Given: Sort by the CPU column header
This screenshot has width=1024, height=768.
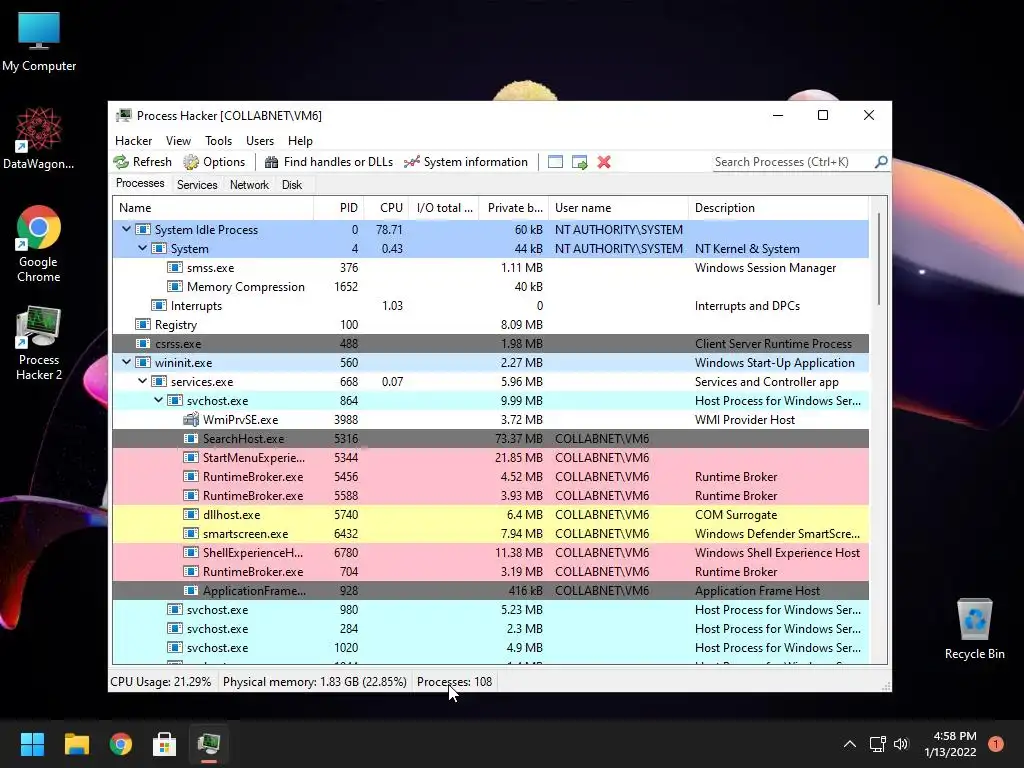Looking at the screenshot, I should point(386,208).
